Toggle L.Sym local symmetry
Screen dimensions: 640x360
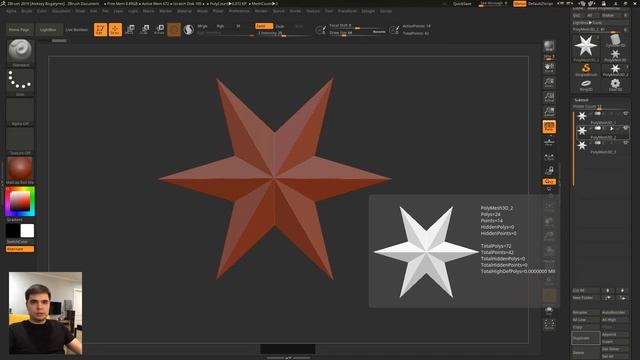(x=549, y=156)
